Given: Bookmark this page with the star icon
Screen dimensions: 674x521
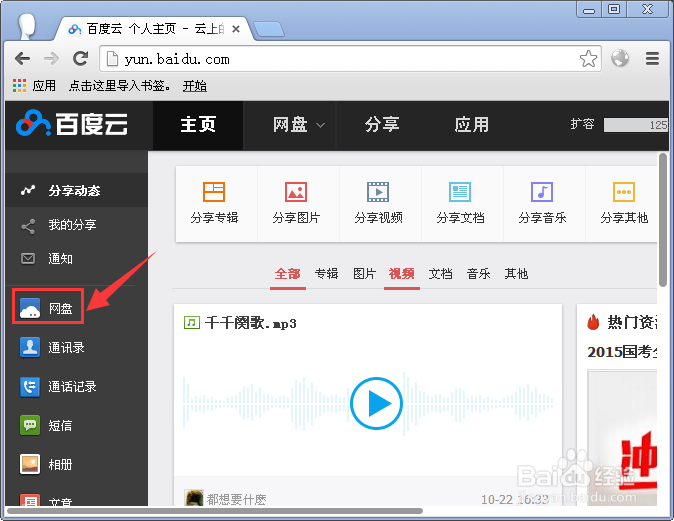Looking at the screenshot, I should pos(588,58).
